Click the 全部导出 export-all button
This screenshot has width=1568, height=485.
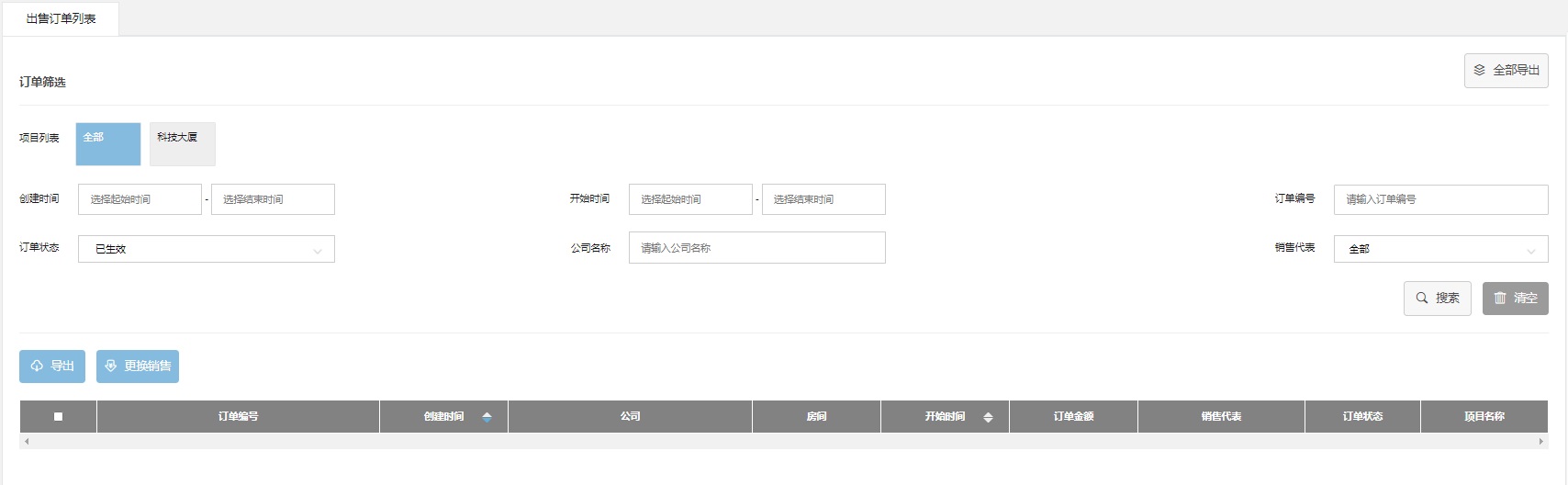tap(1506, 71)
